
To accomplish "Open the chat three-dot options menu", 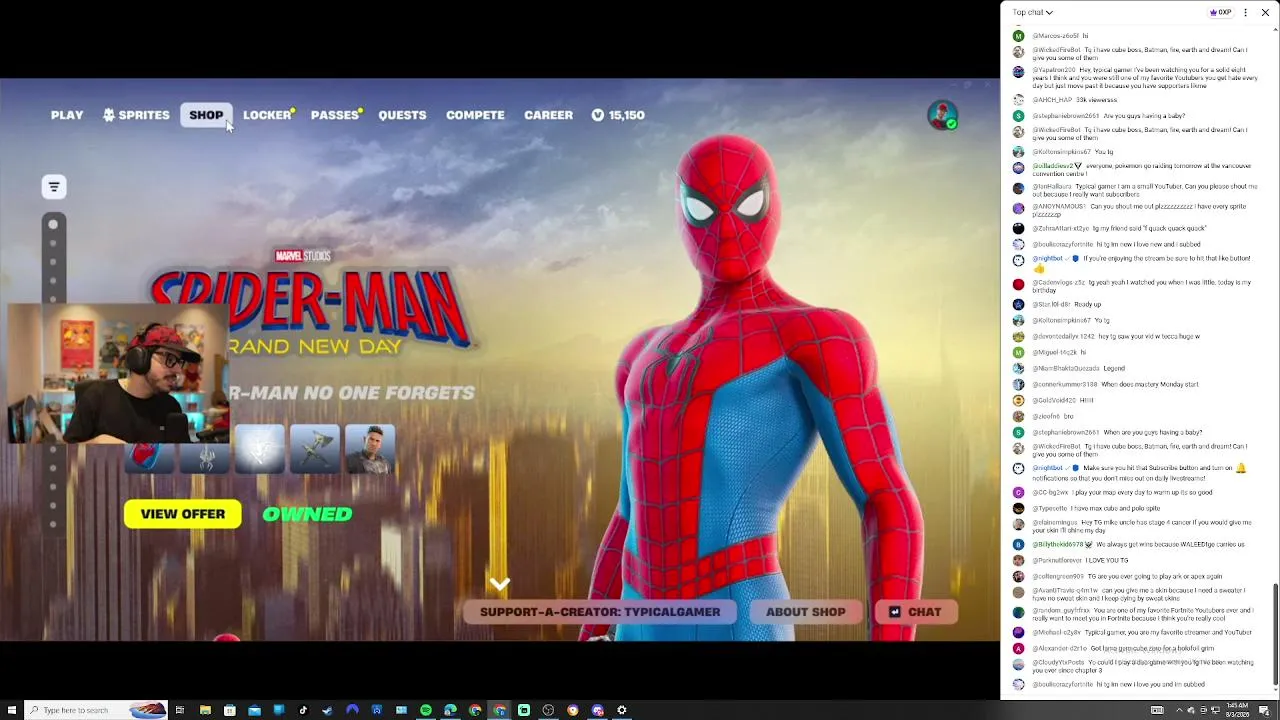I will coord(1245,12).
